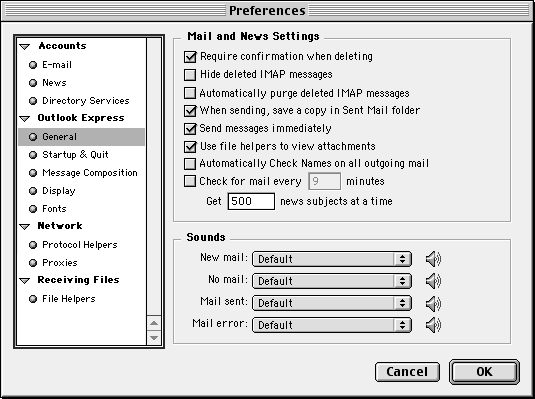Uncheck Require confirmation when deleting
Viewport: 535px width, 399px height.
(190, 57)
